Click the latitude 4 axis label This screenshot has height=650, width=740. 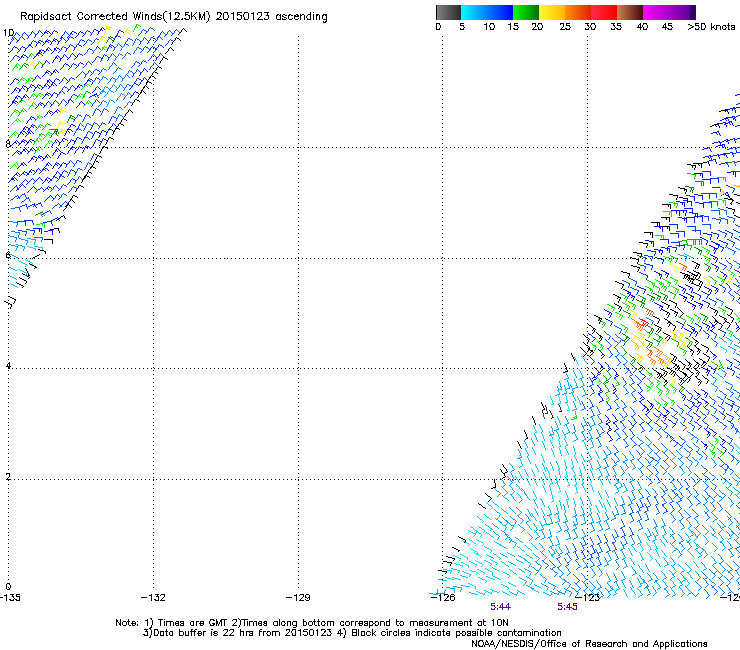(8, 366)
